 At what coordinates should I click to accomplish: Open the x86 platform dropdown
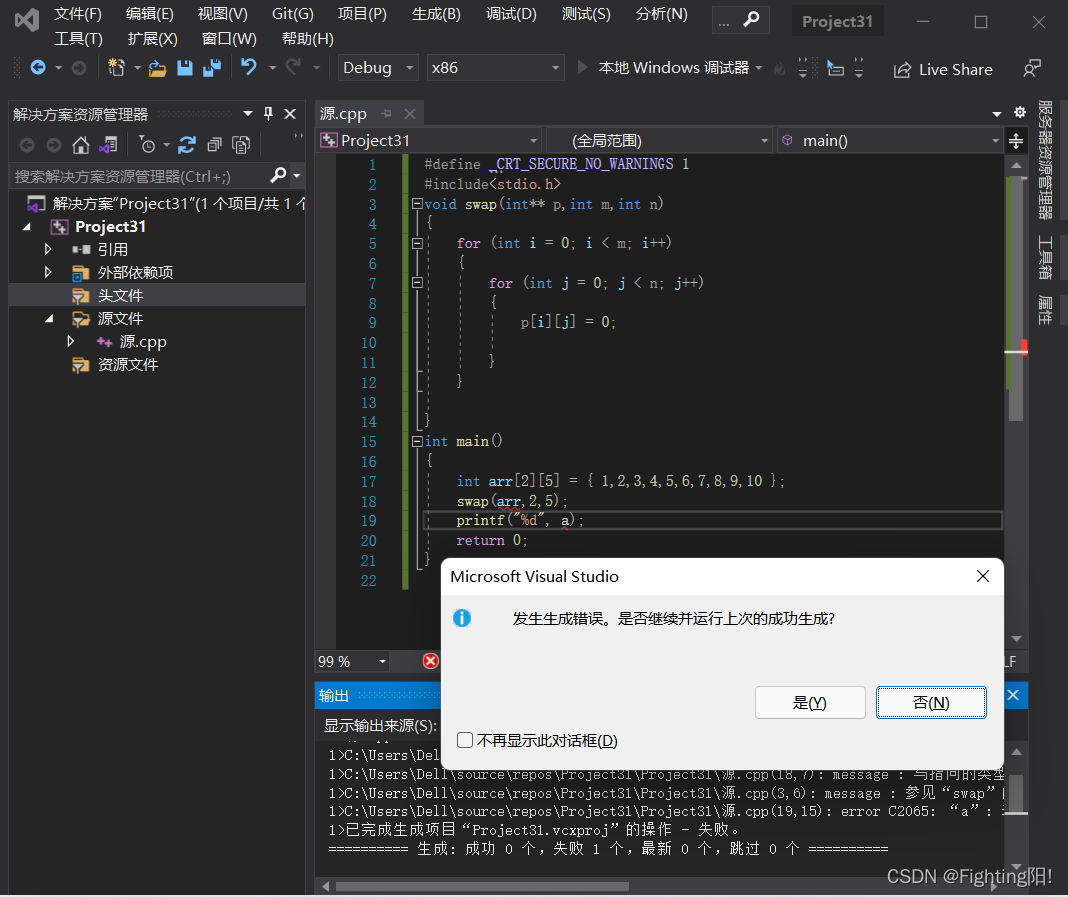(x=495, y=67)
